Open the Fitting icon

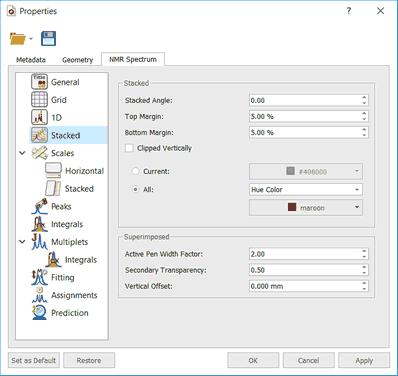[x=39, y=277]
